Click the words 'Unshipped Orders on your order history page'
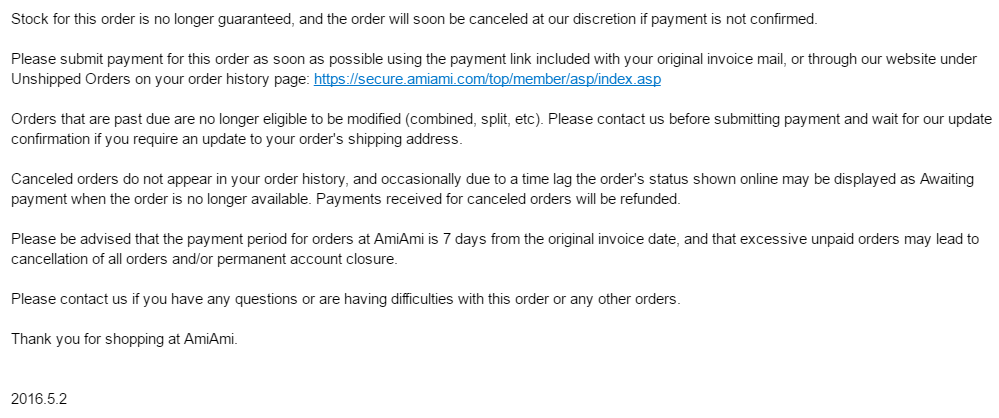Screen dimensions: 999x418 [x=160, y=78]
